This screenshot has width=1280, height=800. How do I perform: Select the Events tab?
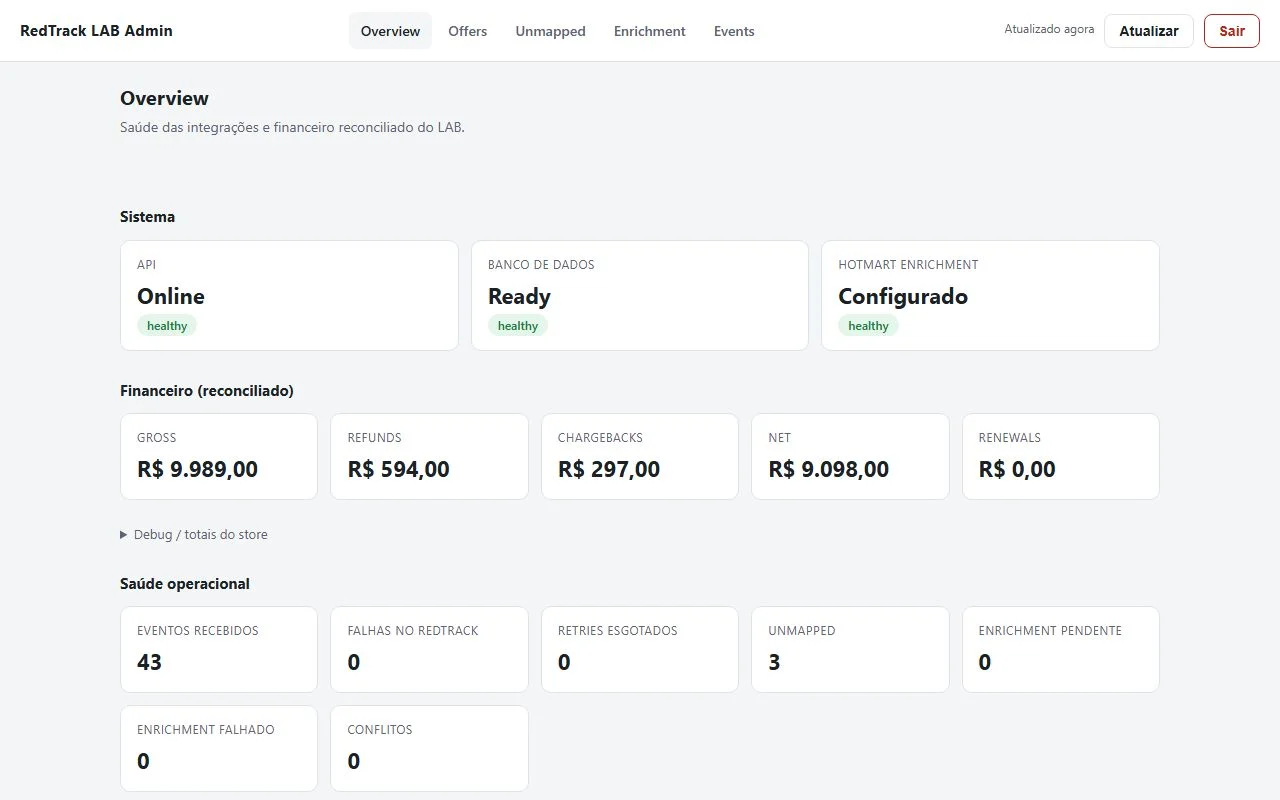click(x=734, y=31)
